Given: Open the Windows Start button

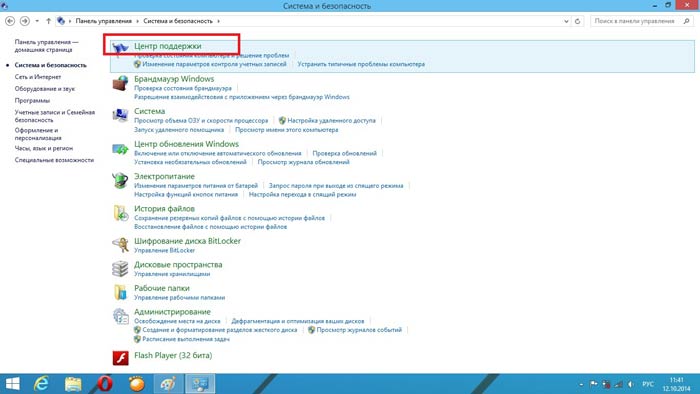Looking at the screenshot, I should 12,384.
